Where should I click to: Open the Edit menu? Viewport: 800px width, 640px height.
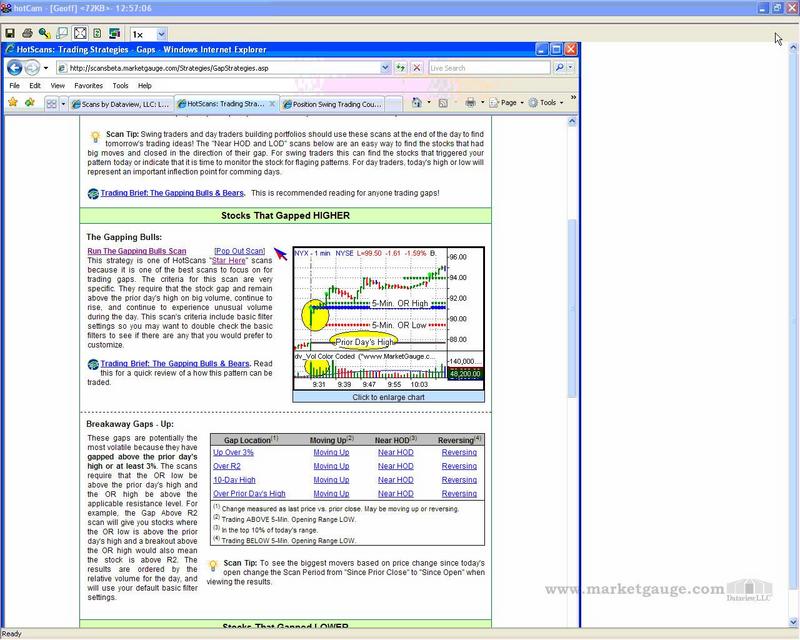tap(35, 86)
